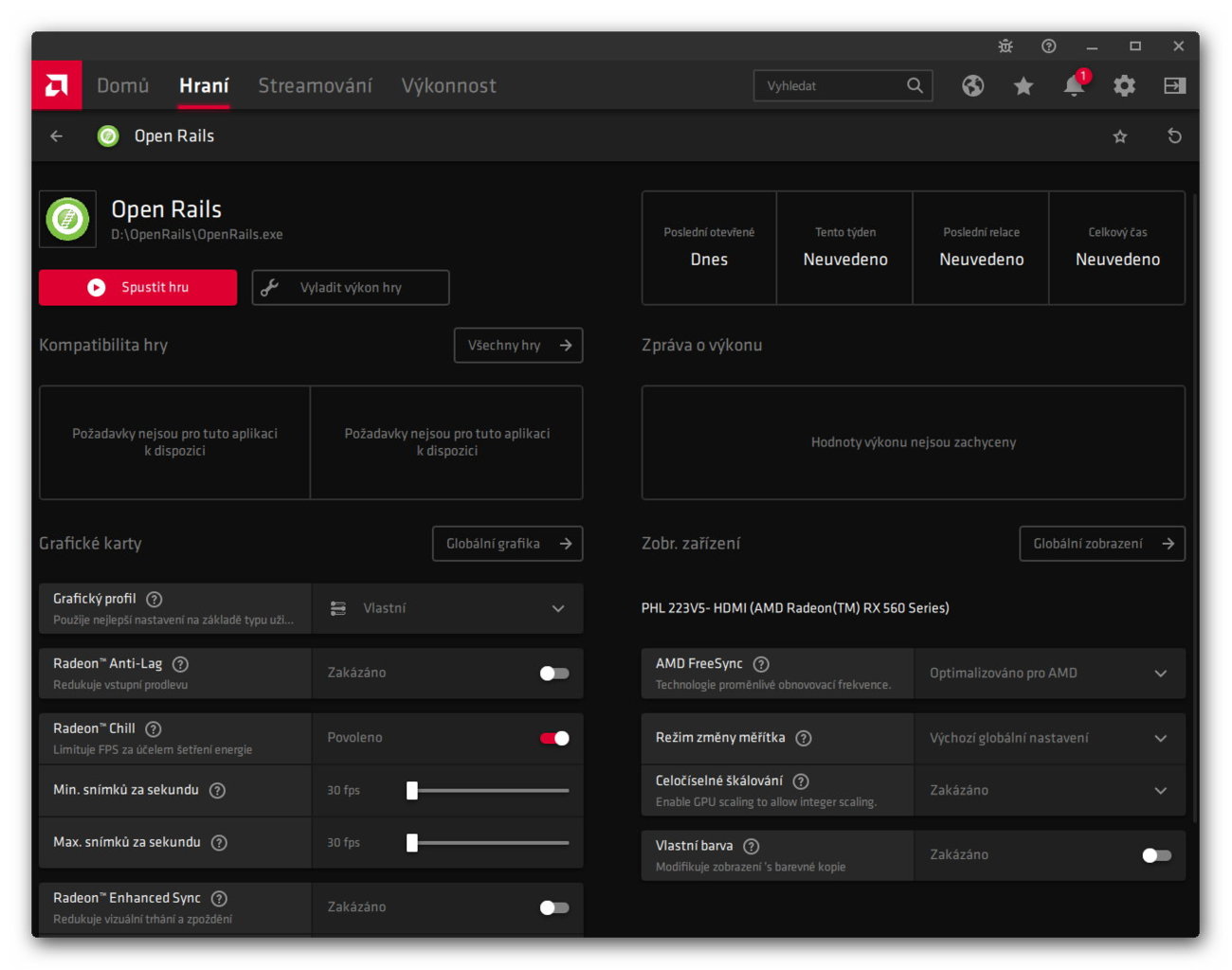The width and height of the screenshot is (1232, 970).
Task: Click the Poslední otevřené Dnes tile
Action: point(709,248)
